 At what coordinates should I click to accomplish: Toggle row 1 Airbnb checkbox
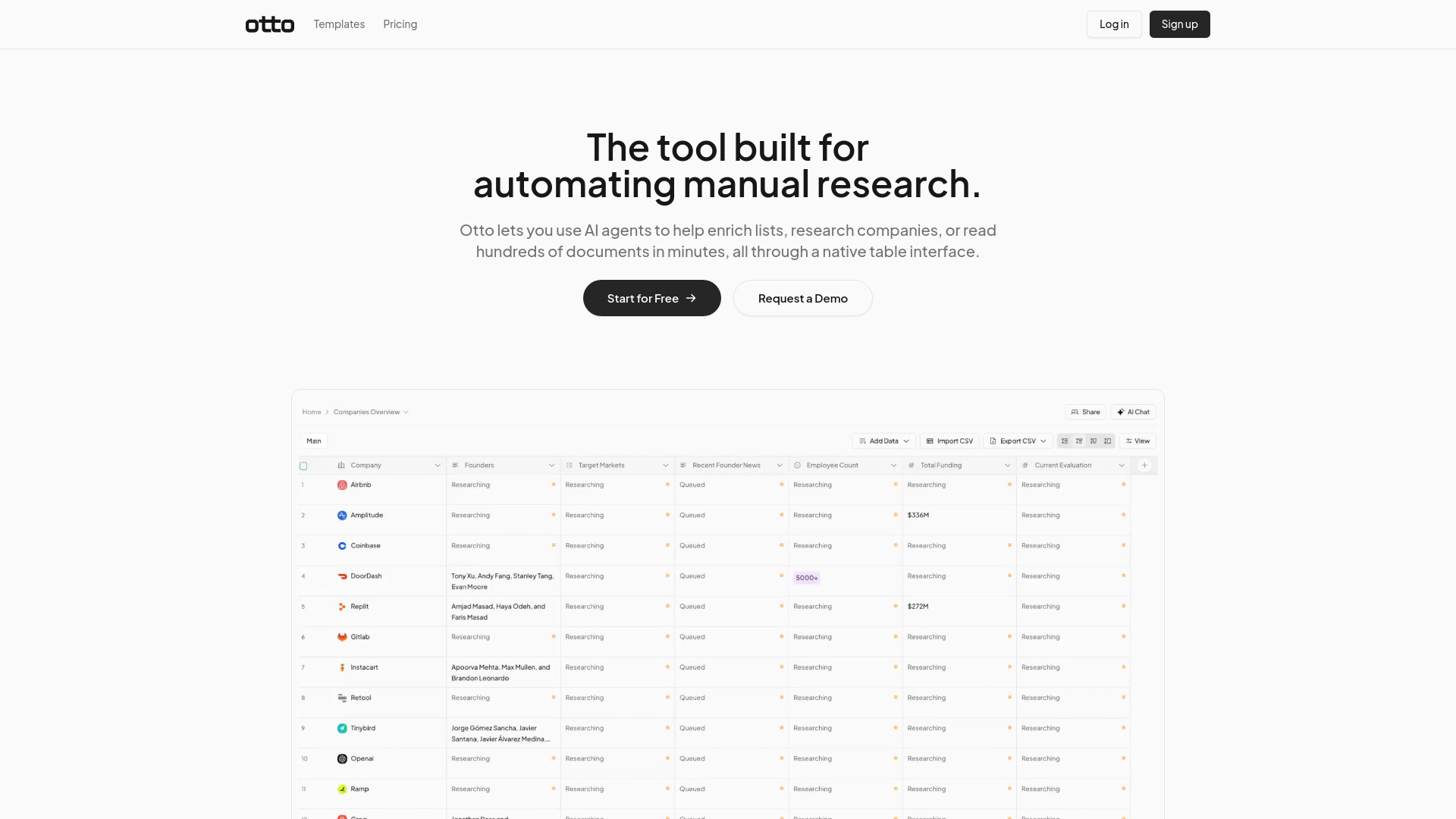(303, 485)
